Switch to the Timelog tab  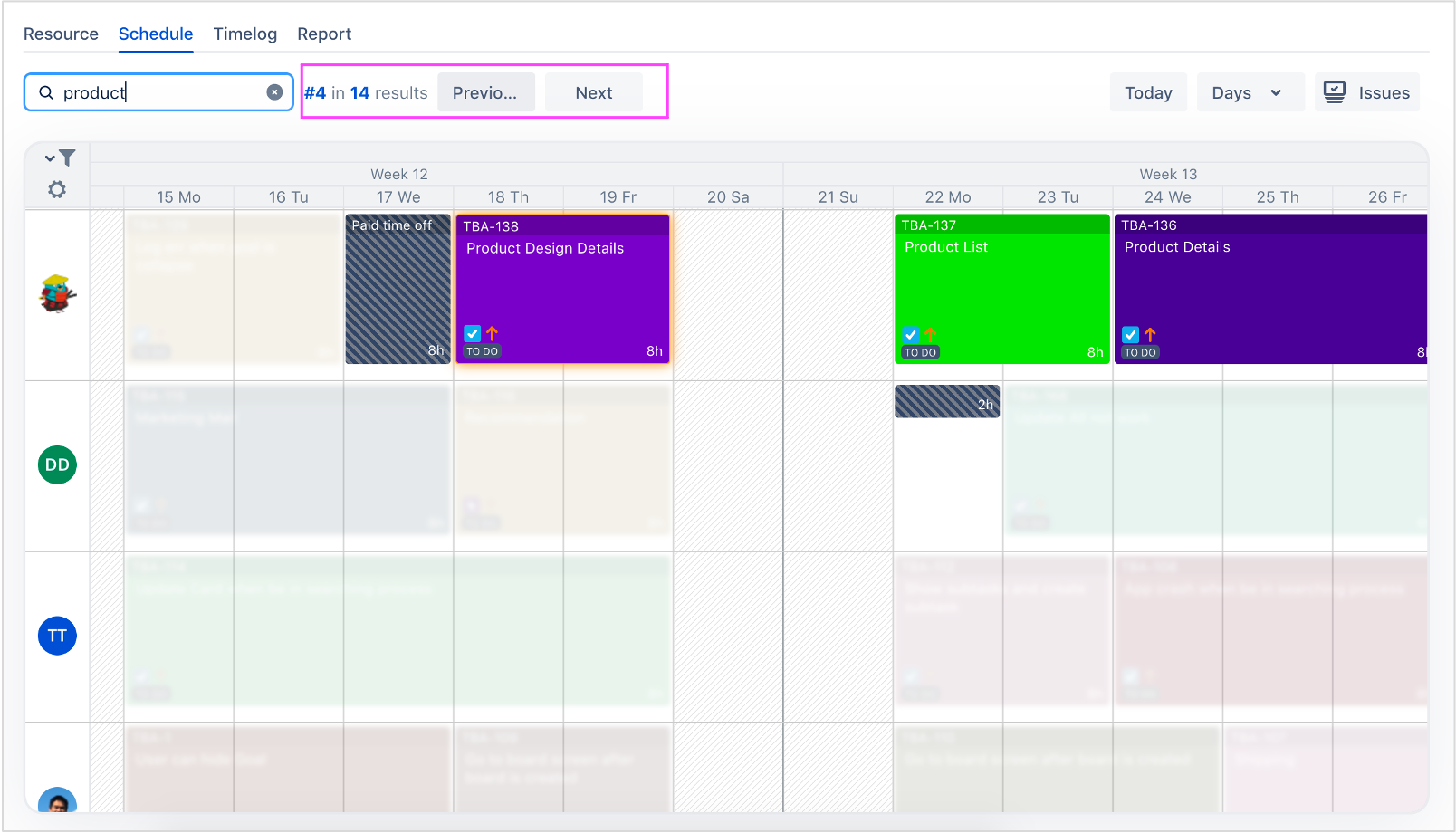[244, 34]
